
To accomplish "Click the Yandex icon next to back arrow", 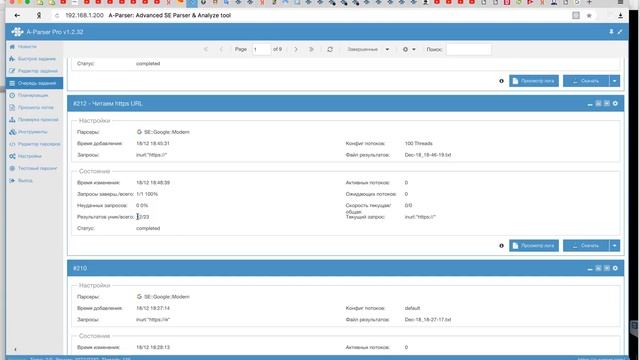I will pos(39,16).
